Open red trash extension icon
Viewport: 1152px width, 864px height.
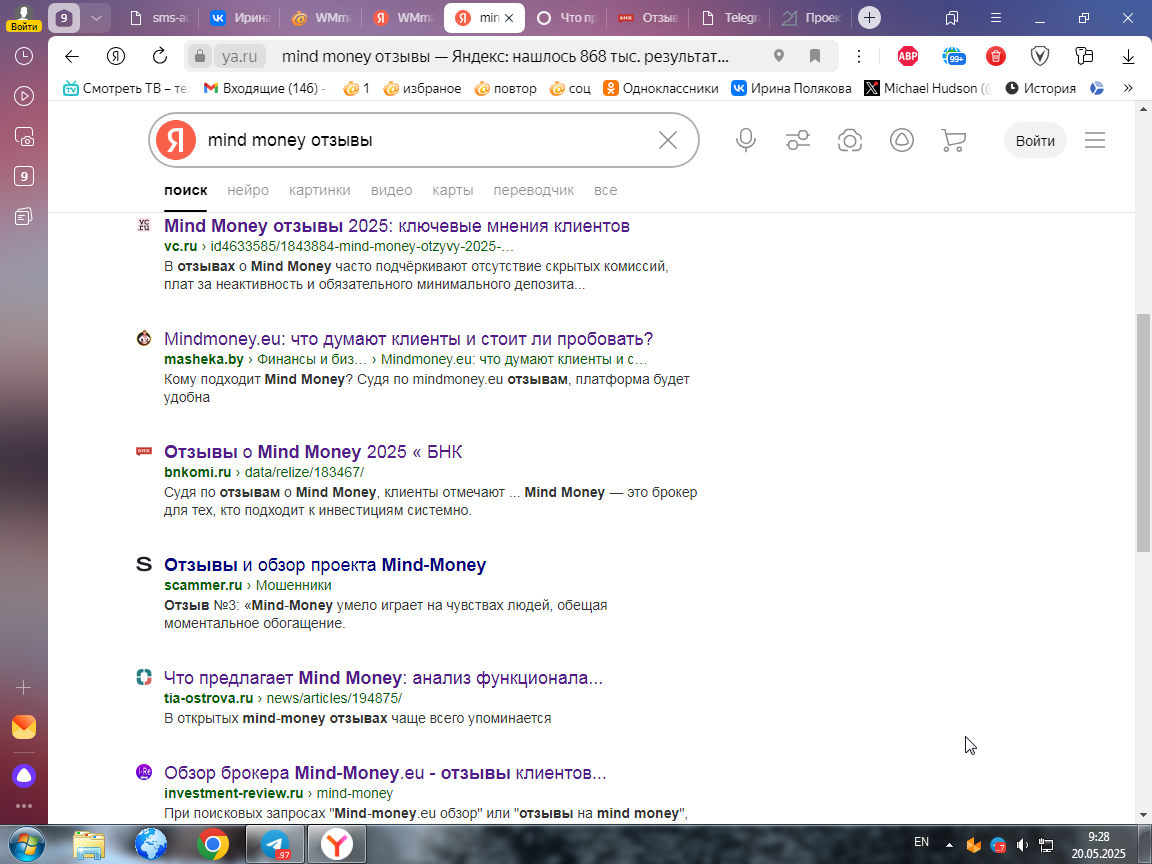[996, 56]
